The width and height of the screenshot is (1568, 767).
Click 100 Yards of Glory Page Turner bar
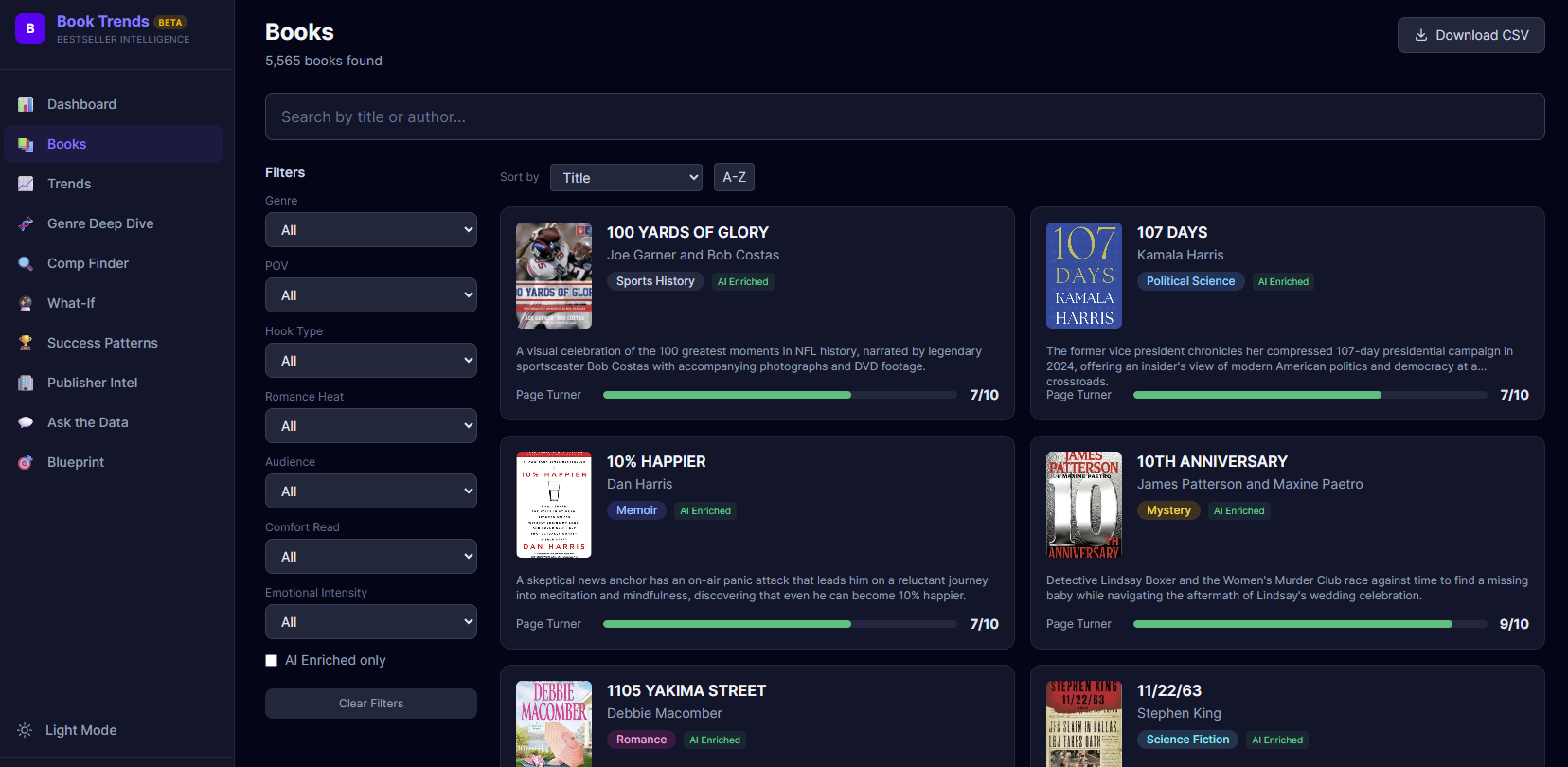click(780, 395)
